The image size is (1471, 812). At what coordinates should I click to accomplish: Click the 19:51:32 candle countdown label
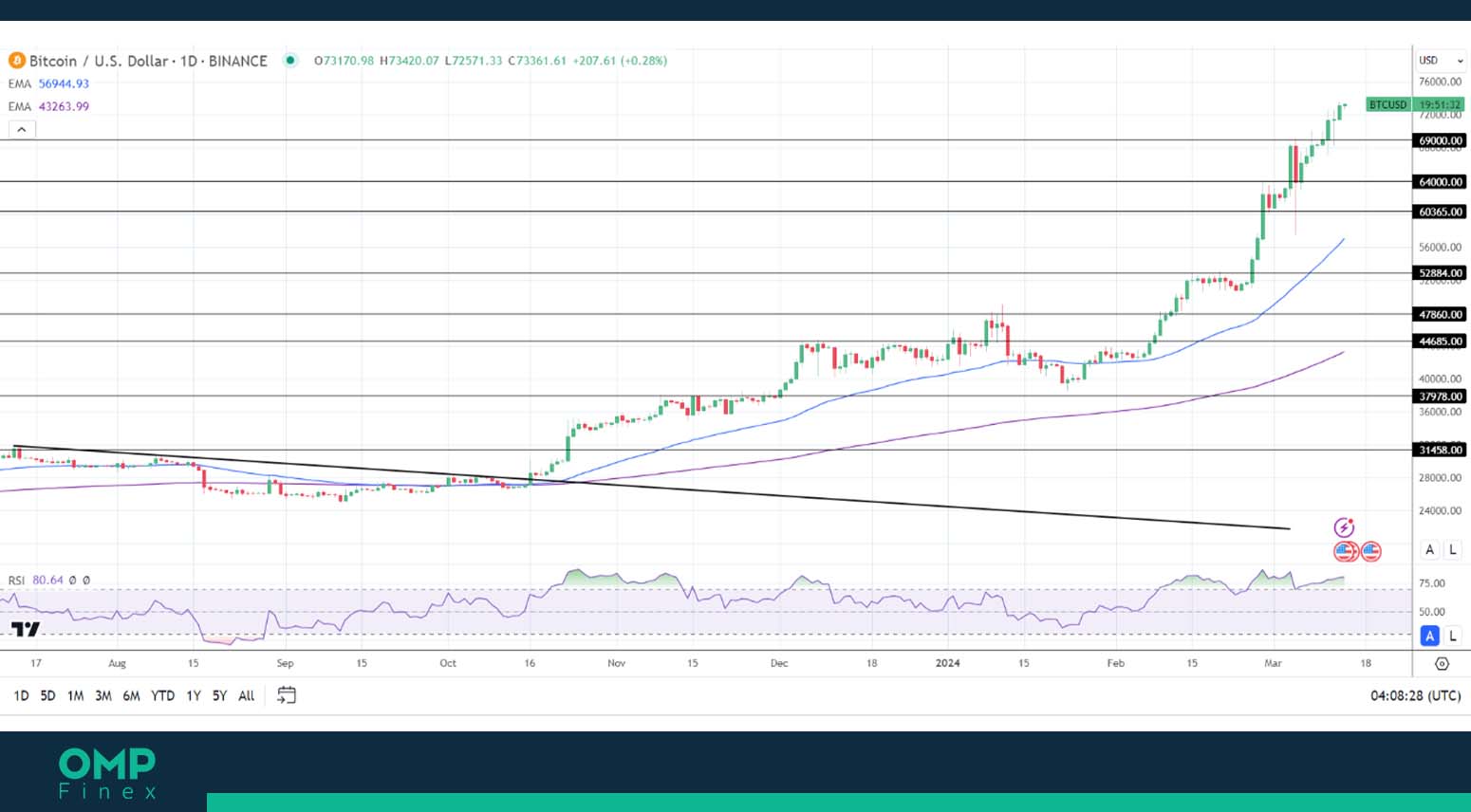click(x=1440, y=104)
